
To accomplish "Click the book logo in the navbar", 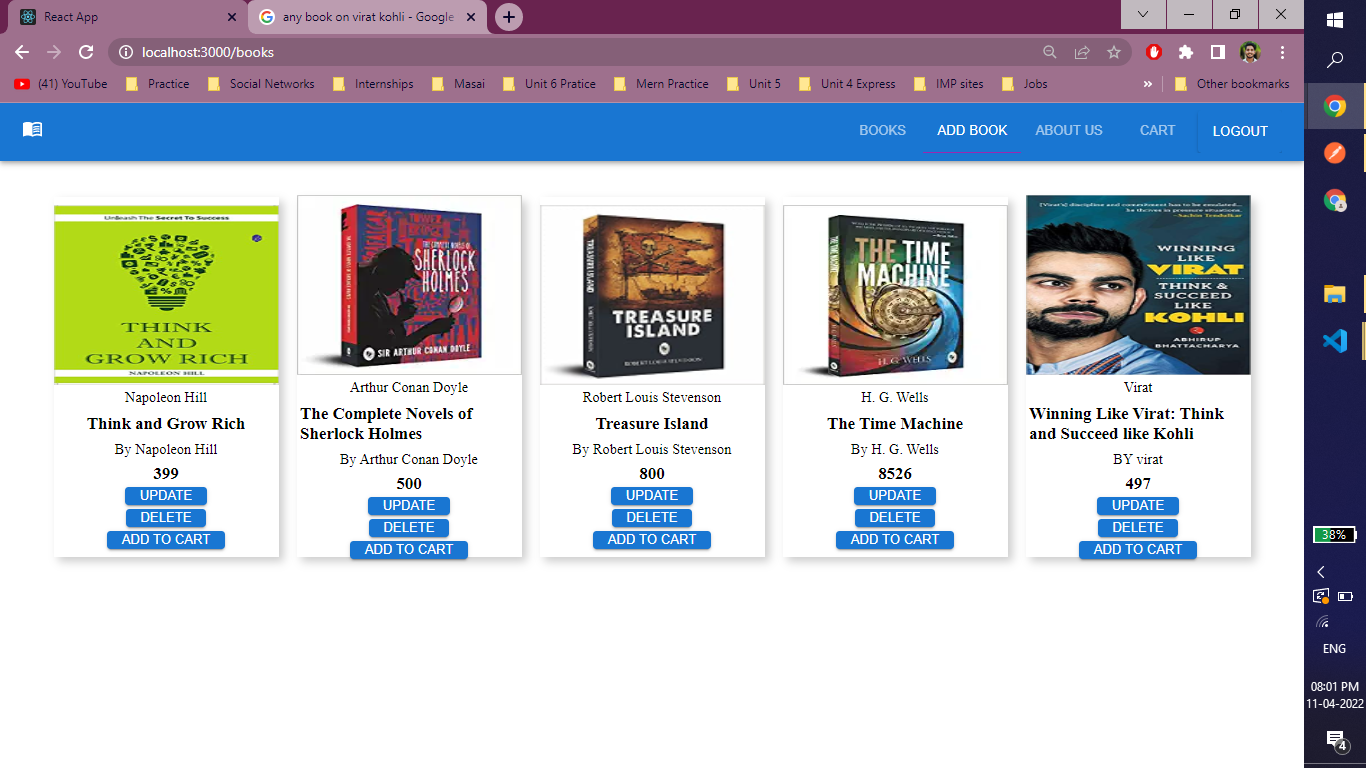I will tap(31, 131).
